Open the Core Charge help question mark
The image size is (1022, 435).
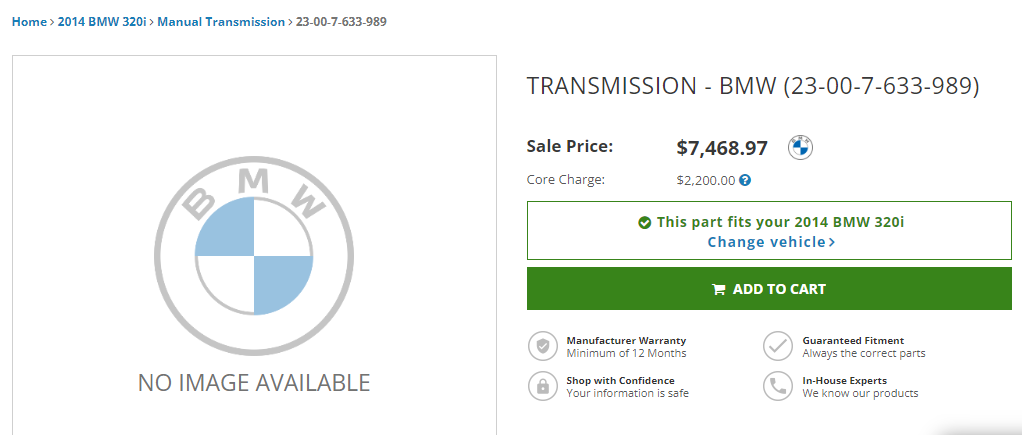[745, 181]
